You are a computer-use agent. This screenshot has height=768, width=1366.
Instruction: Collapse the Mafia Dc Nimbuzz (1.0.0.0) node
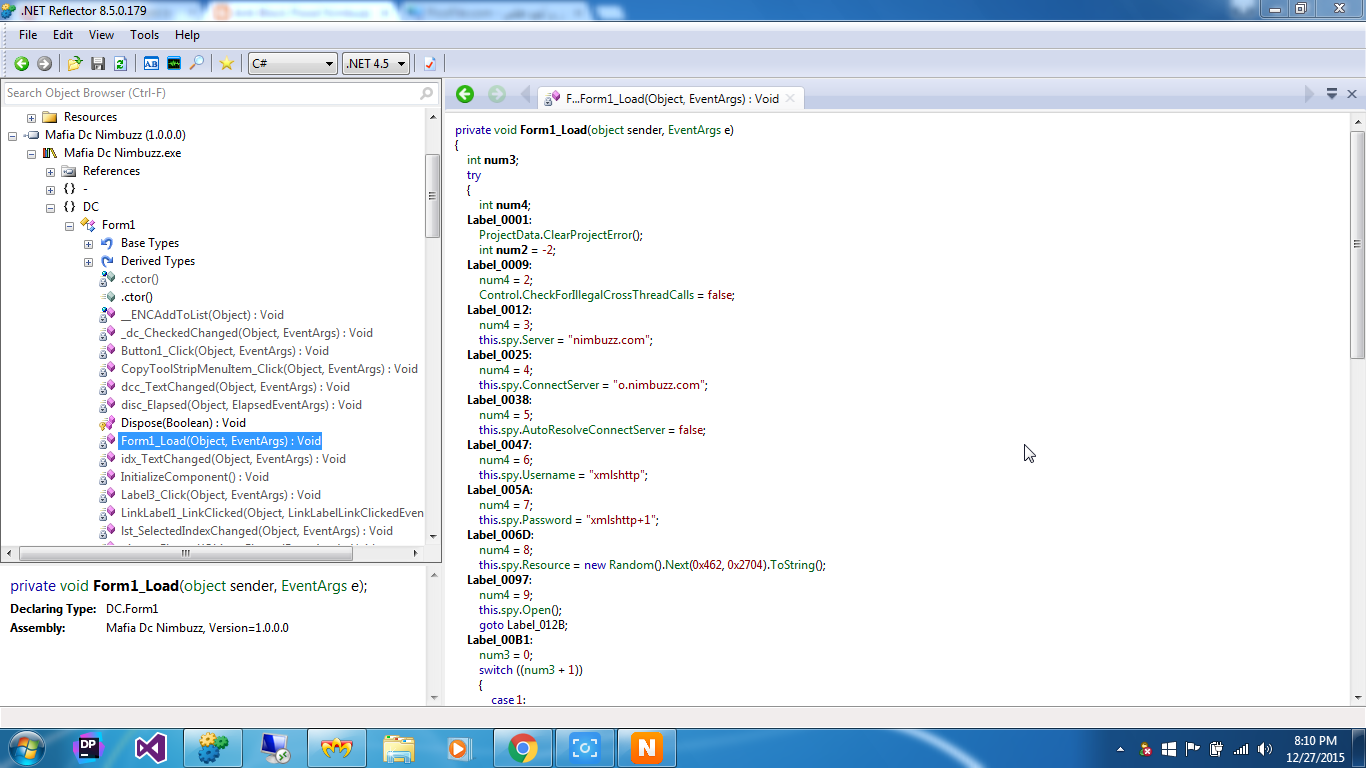coord(13,135)
